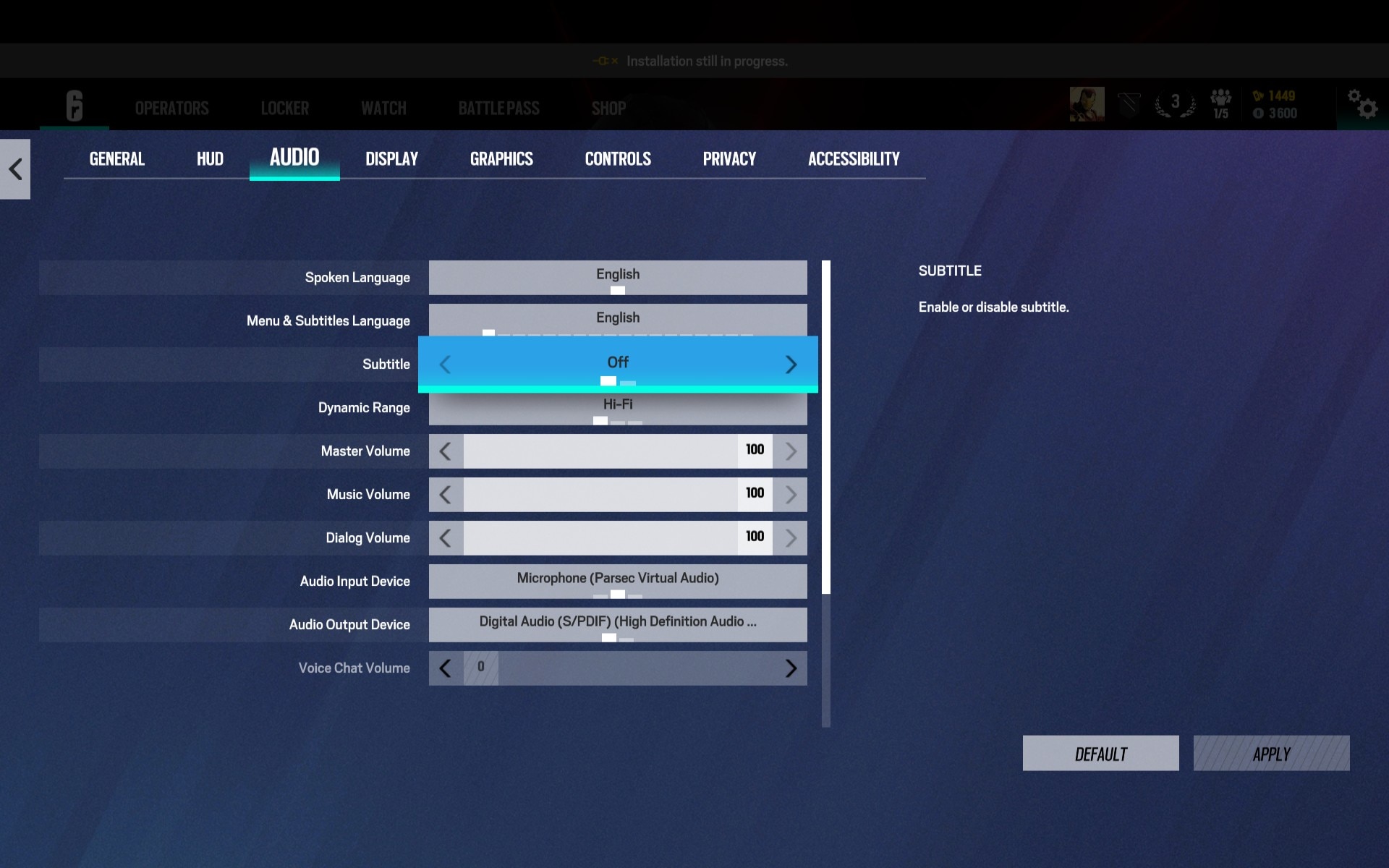Click the Apply button to save settings

point(1271,753)
